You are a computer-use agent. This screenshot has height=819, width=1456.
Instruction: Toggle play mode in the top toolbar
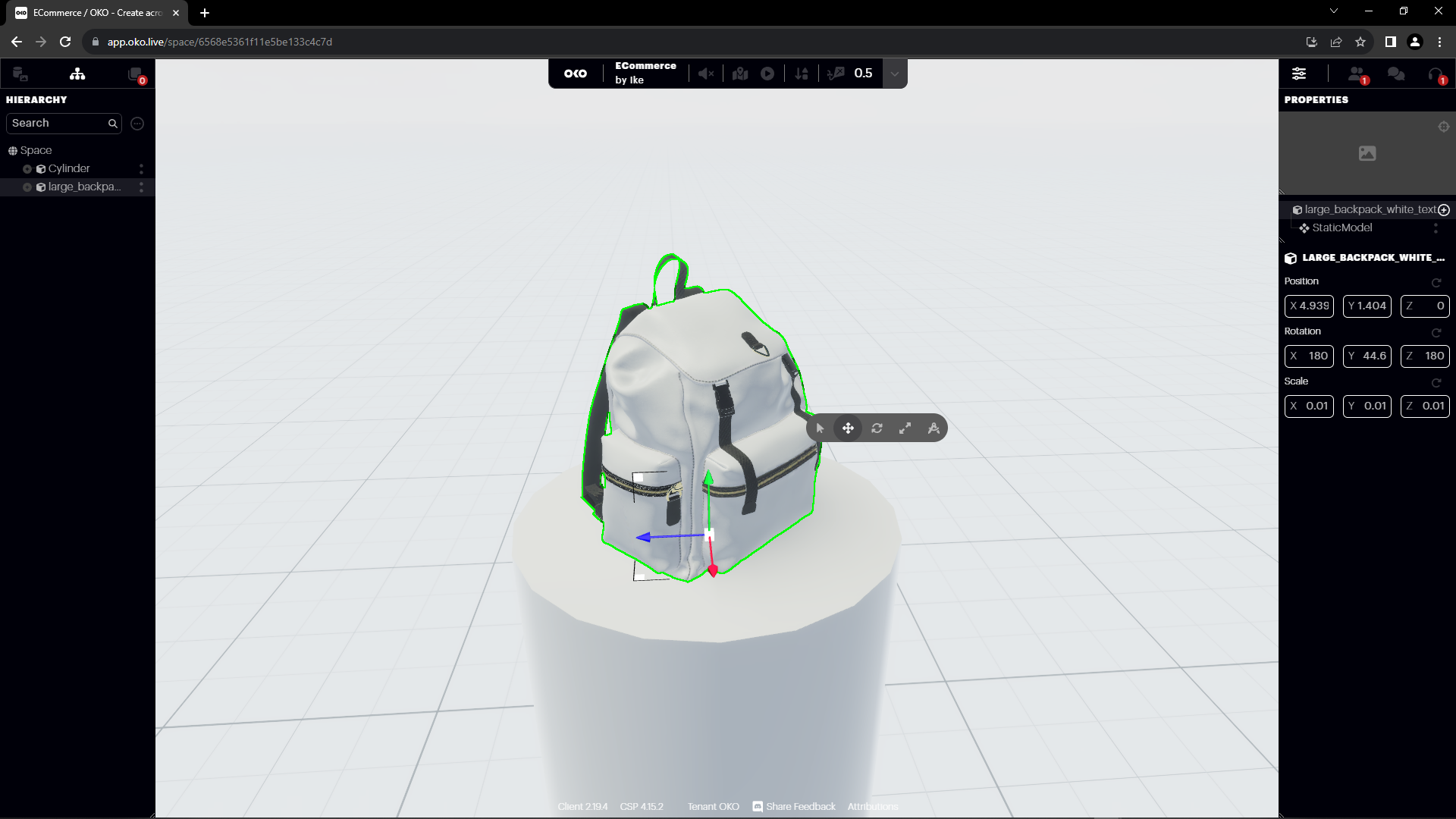(x=767, y=74)
